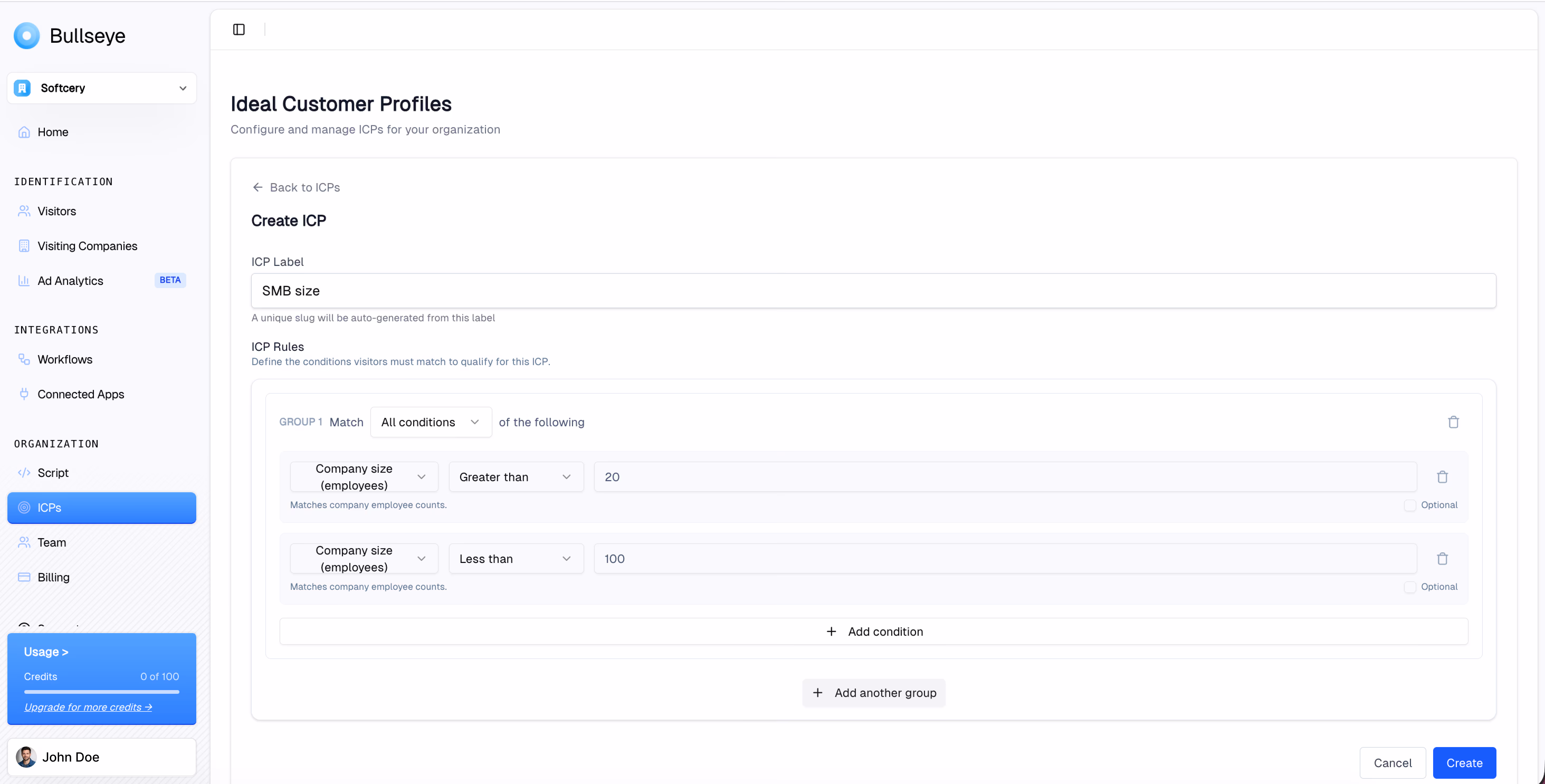The width and height of the screenshot is (1545, 784).
Task: Click the plus icon in Add condition
Action: pyautogui.click(x=831, y=632)
